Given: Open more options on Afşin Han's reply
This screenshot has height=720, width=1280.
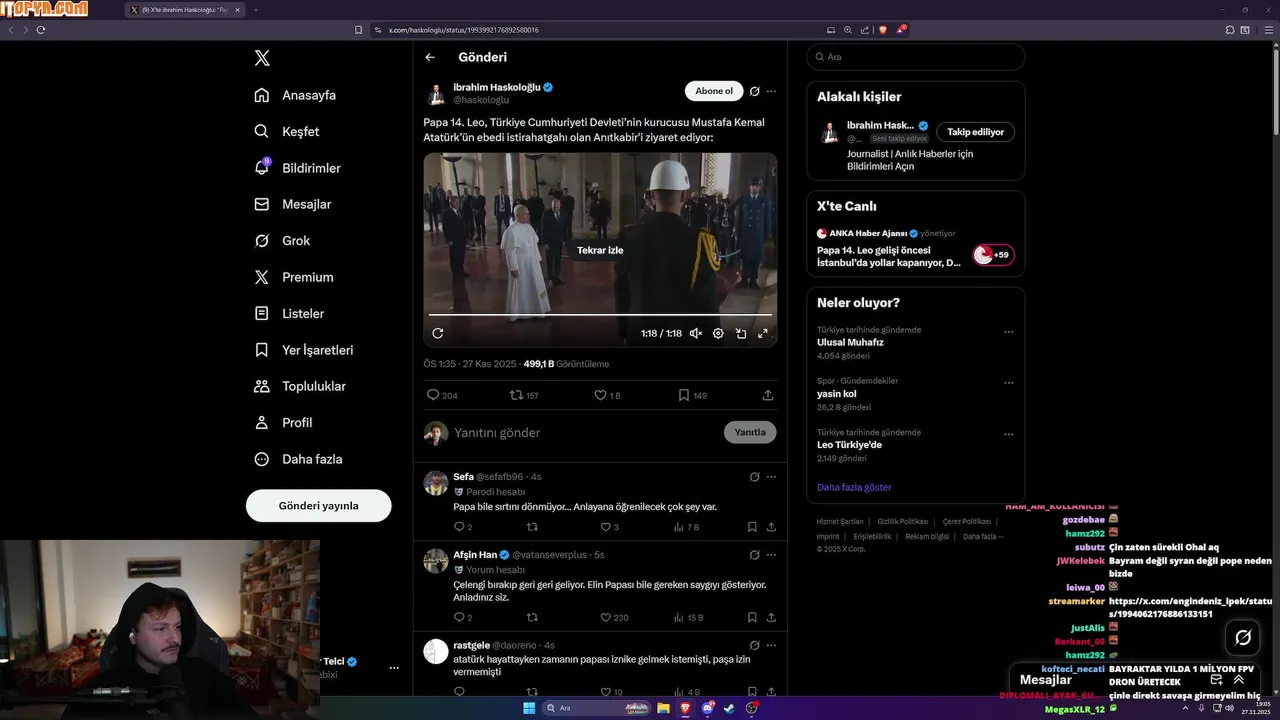Looking at the screenshot, I should 771,555.
